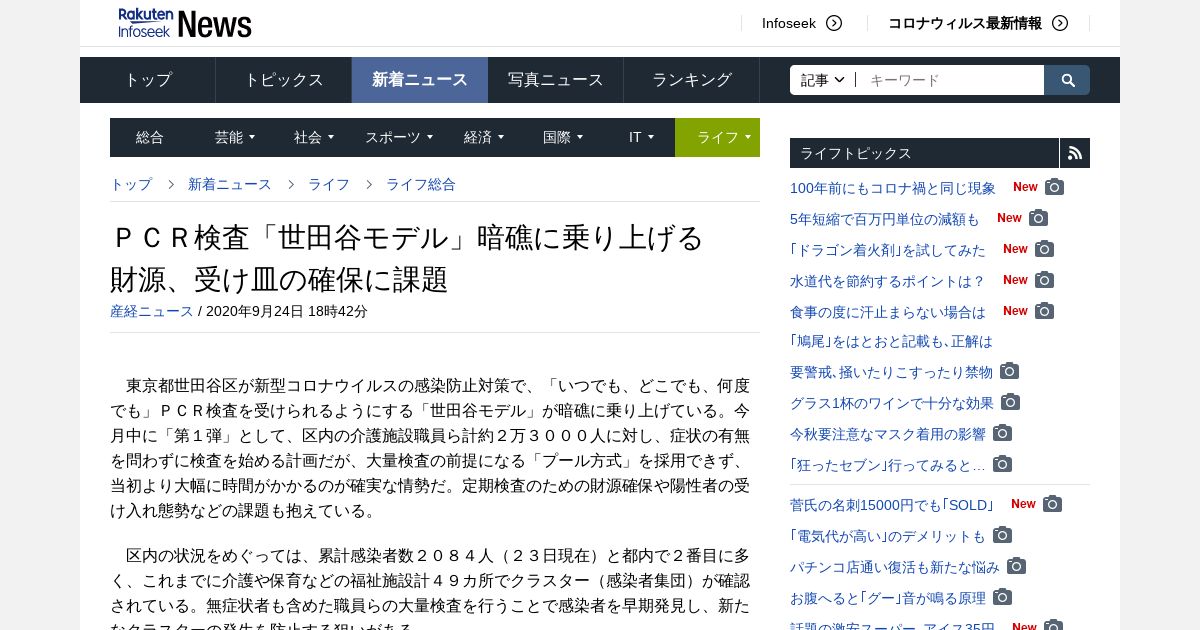Viewport: 1200px width, 630px height.
Task: Click the magnifier search button
Action: coord(1067,80)
